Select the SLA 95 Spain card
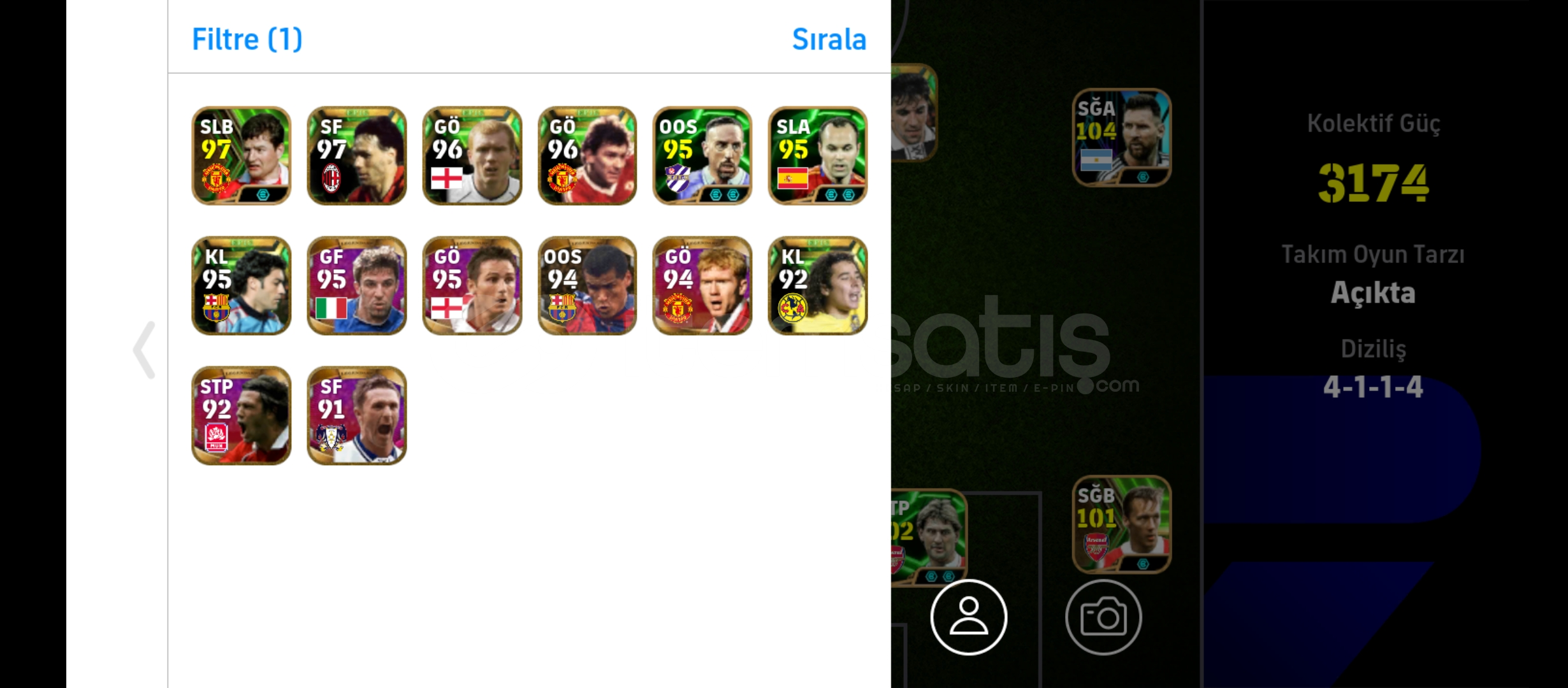Screen dimensions: 1568x688 click(818, 155)
